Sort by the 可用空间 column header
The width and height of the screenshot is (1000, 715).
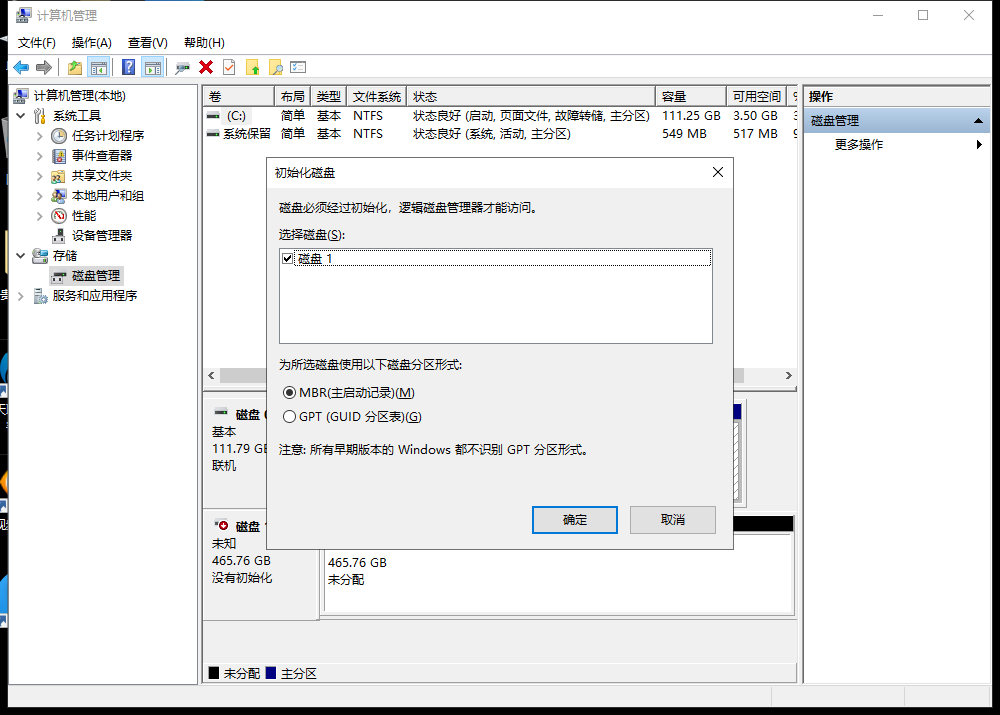click(756, 96)
